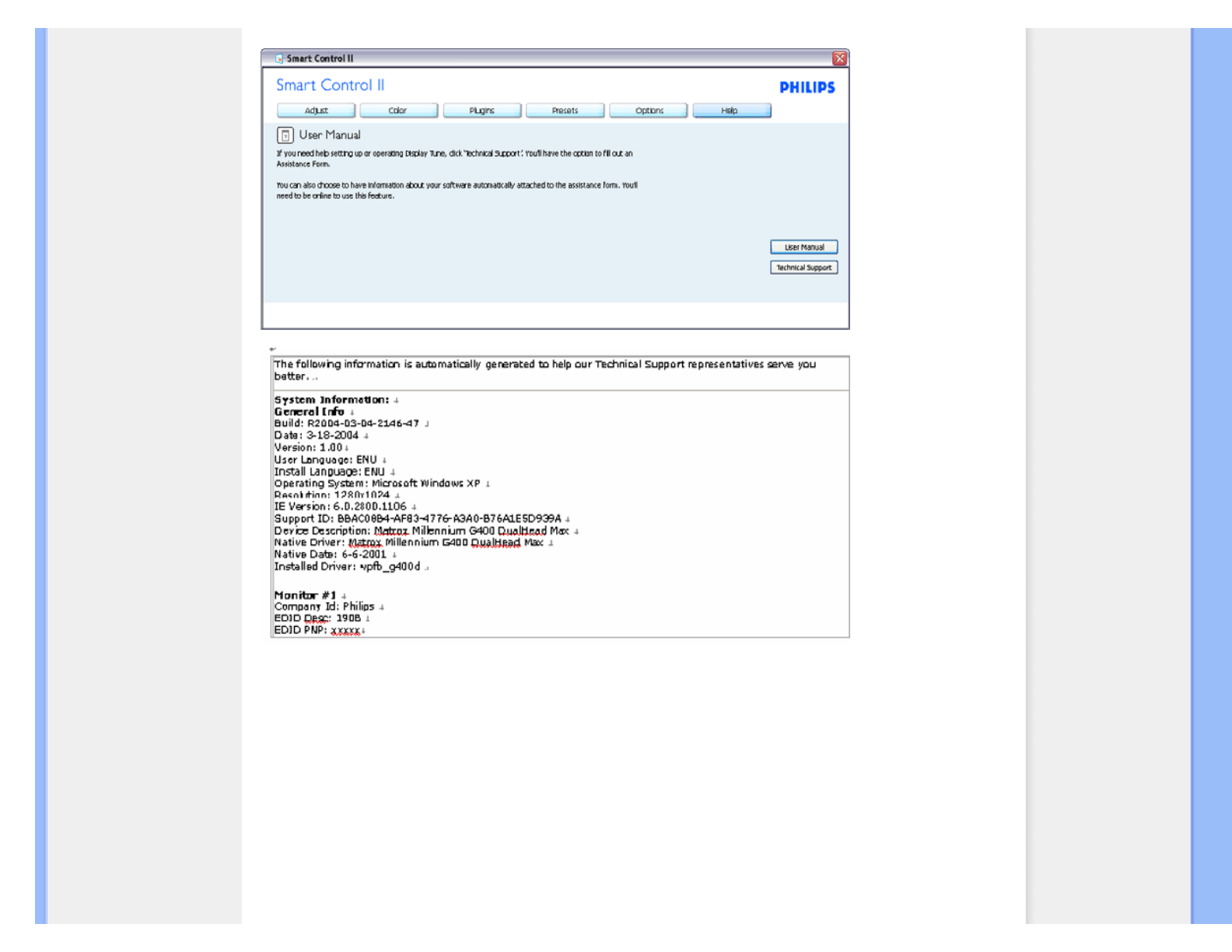
Task: Go to the Presets tab
Action: click(565, 110)
